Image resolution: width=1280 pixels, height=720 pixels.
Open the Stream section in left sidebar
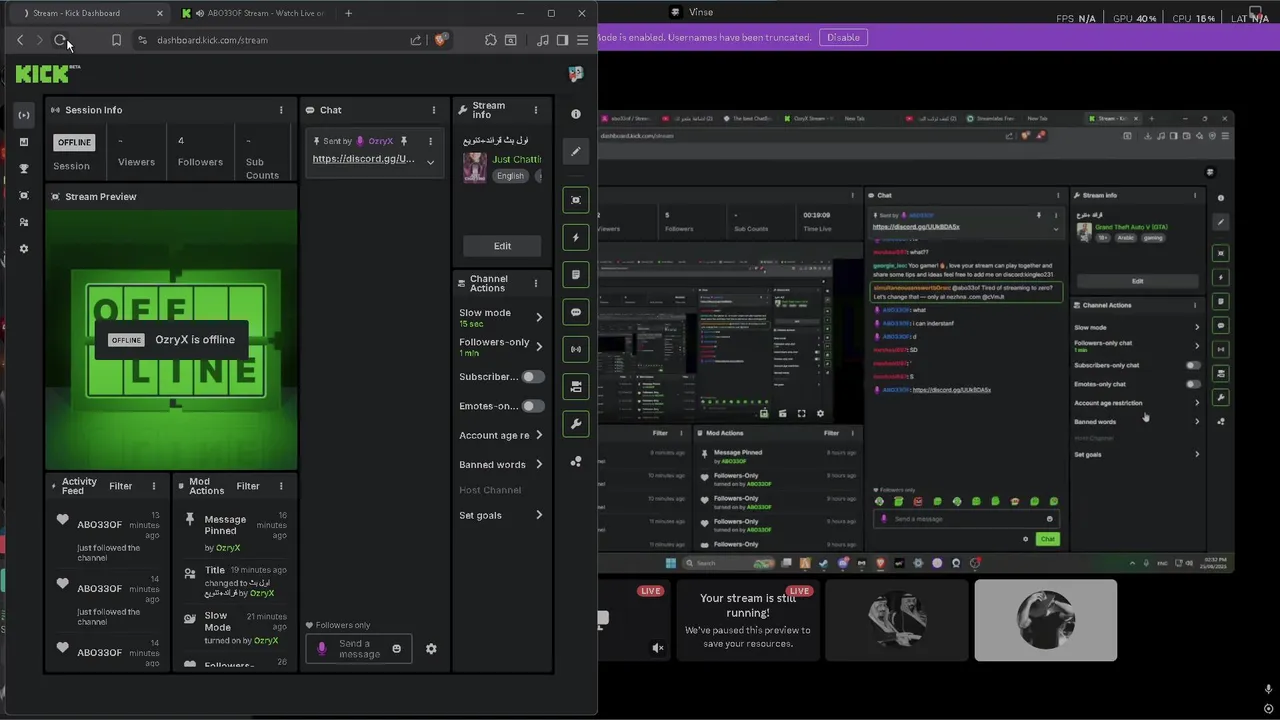(24, 115)
